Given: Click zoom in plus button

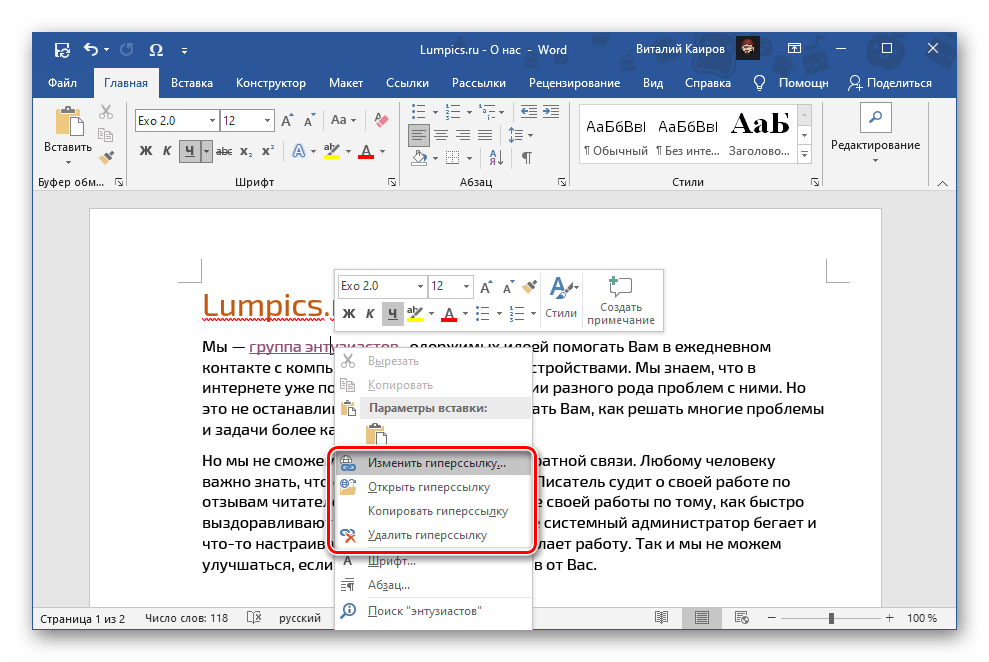Looking at the screenshot, I should [x=889, y=618].
